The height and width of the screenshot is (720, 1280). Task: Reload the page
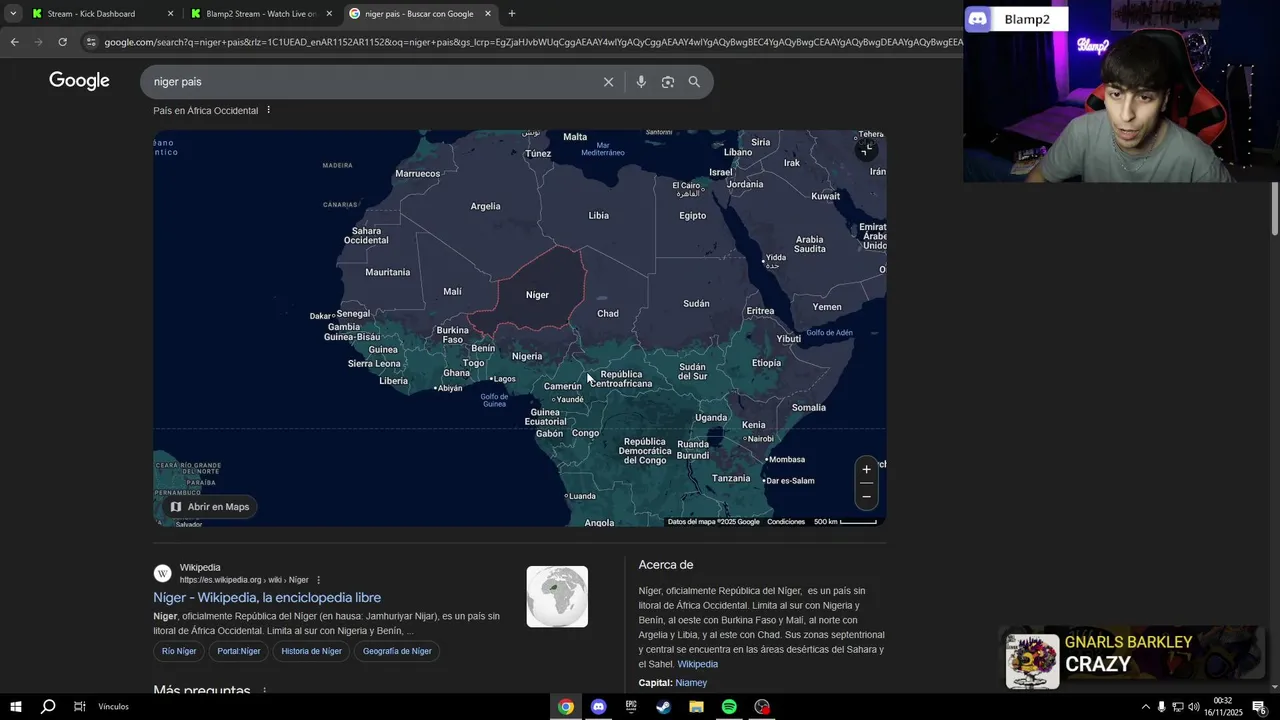tap(62, 42)
